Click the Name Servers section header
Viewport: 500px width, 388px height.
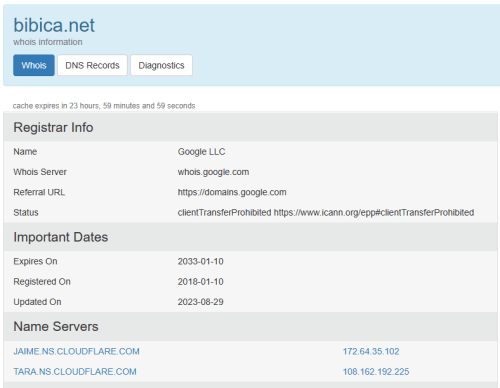tap(251, 326)
